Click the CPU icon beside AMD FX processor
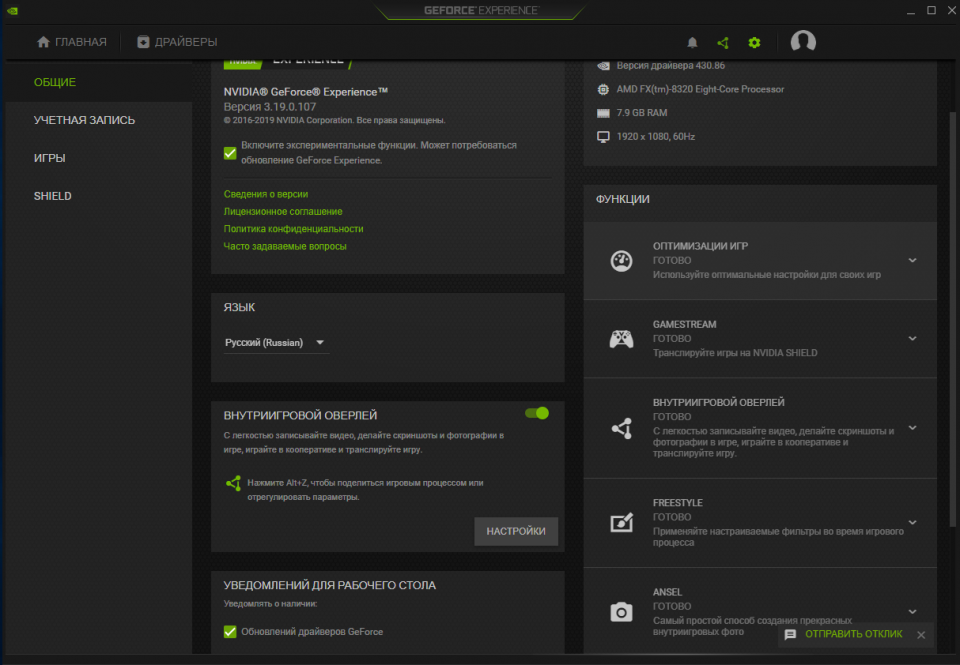Screen dimensions: 960x665 [603, 89]
